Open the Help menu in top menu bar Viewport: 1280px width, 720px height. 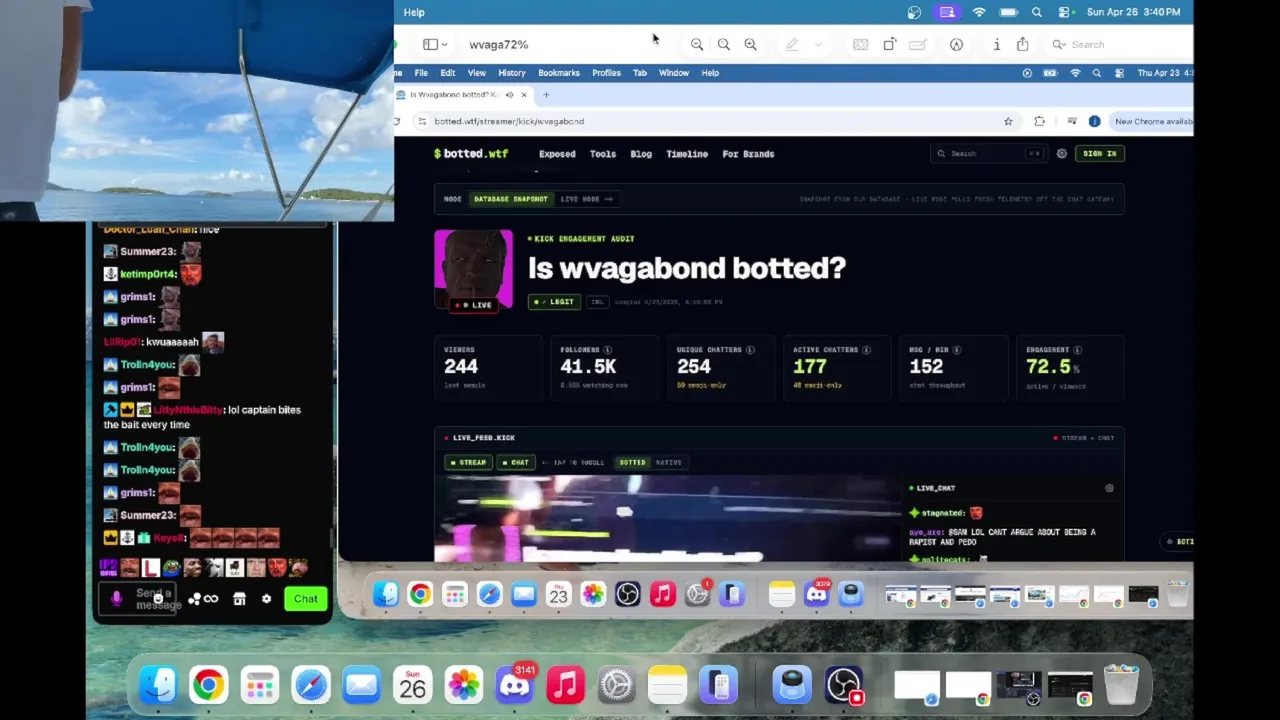click(x=414, y=12)
